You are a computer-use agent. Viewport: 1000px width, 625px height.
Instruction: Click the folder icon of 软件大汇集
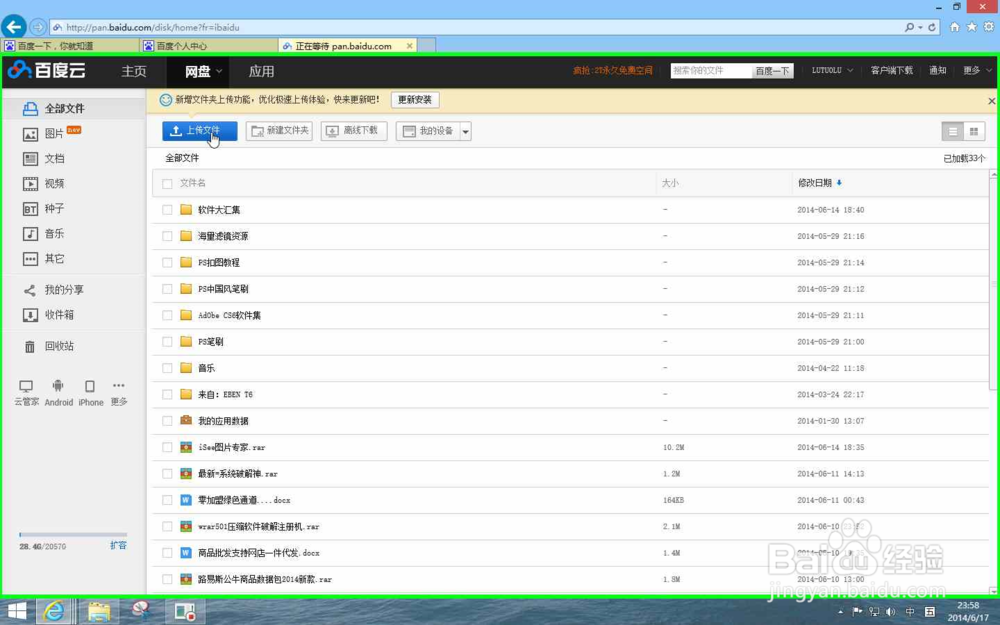186,210
